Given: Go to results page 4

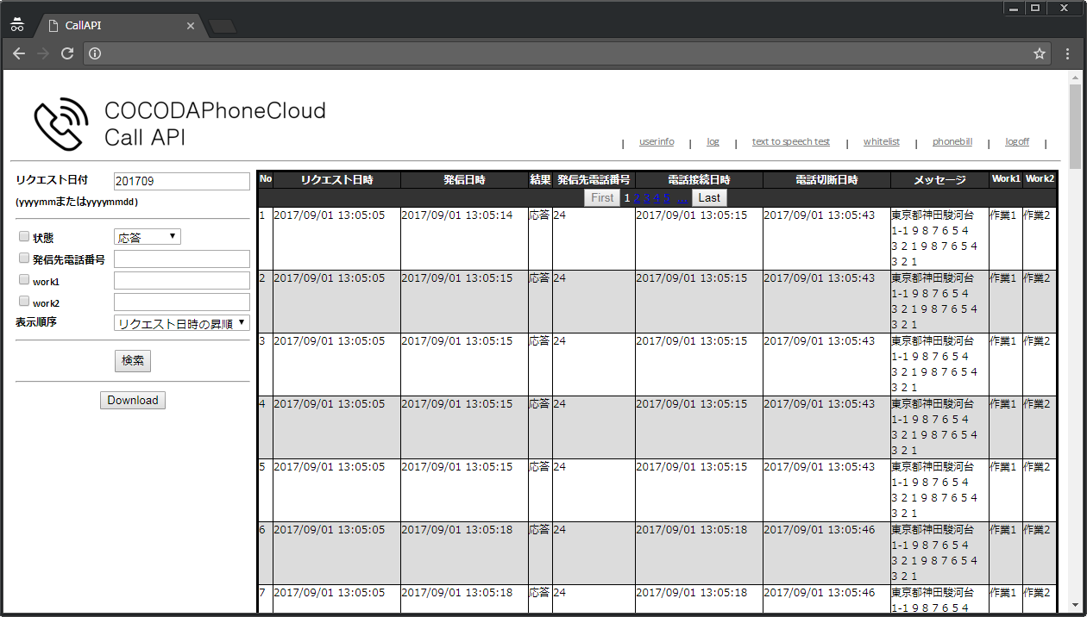Looking at the screenshot, I should pyautogui.click(x=656, y=198).
